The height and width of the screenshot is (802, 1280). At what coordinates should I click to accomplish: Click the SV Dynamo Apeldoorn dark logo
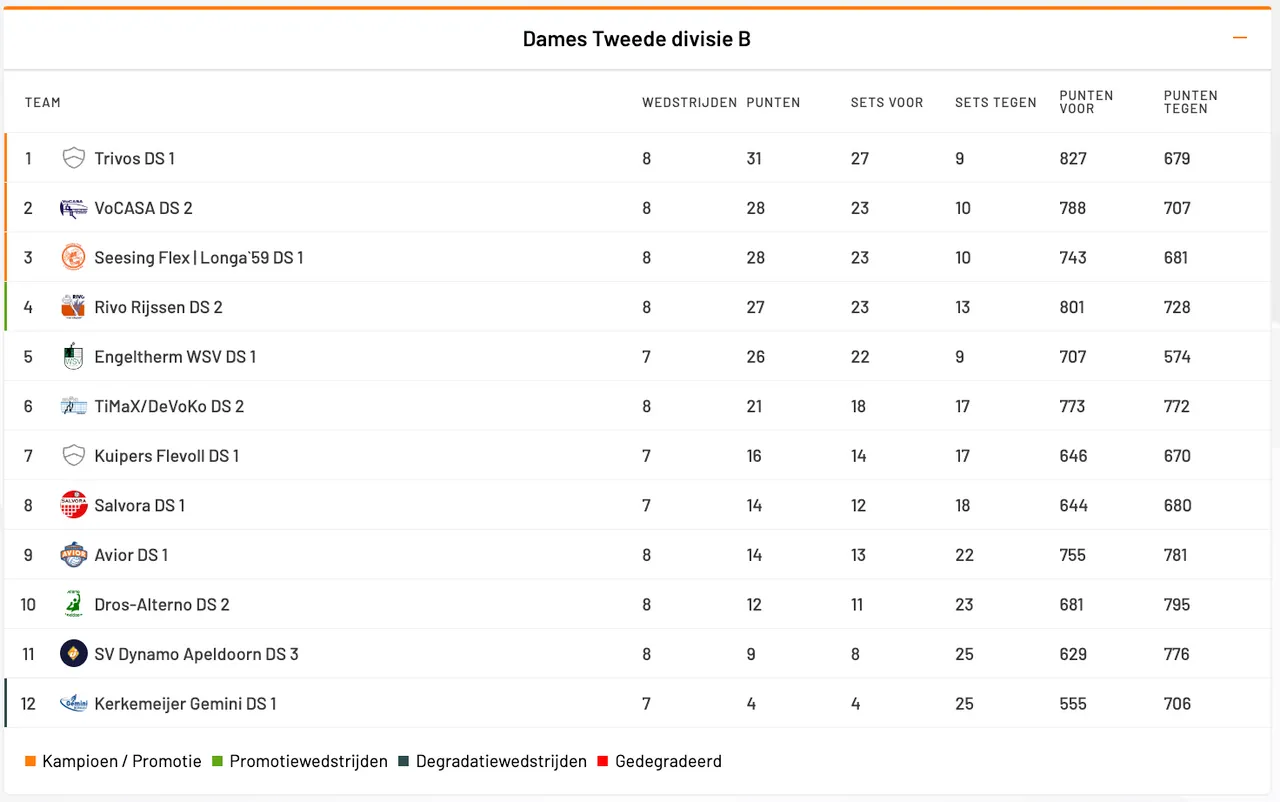[73, 654]
